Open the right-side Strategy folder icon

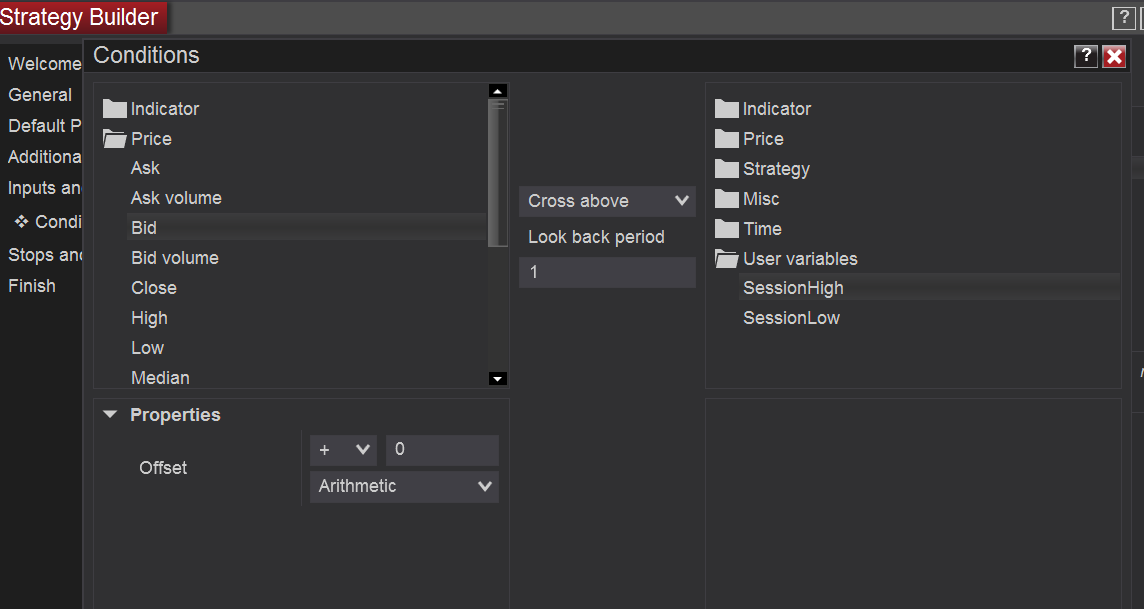(727, 169)
